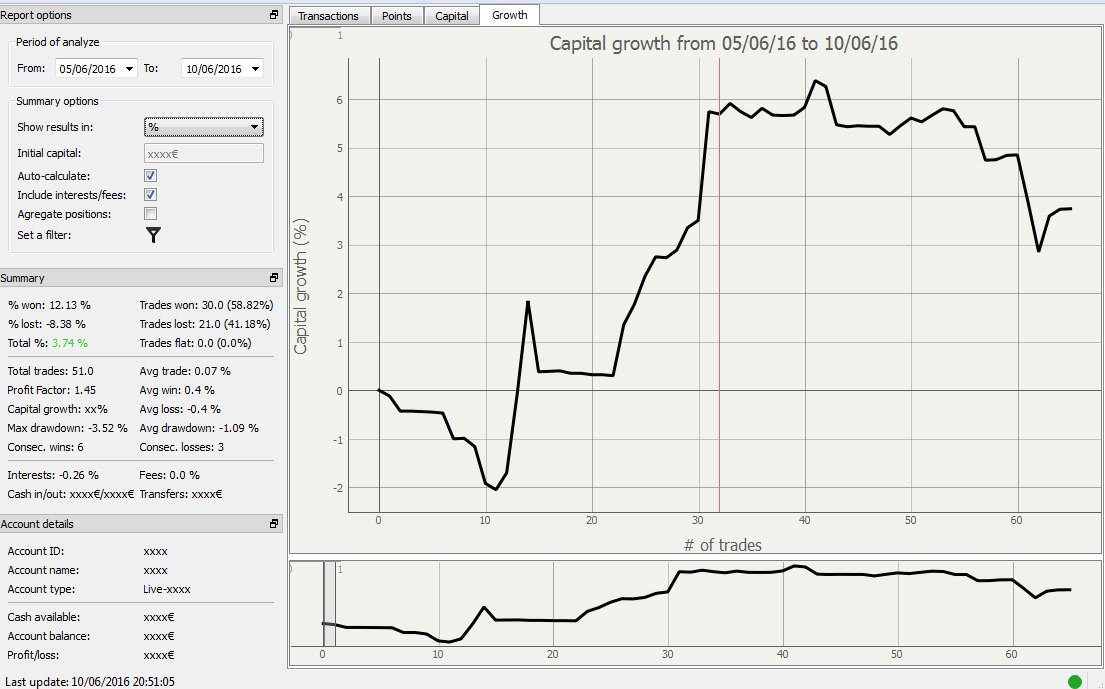Click the Consec. wins: 6 text
The image size is (1105, 689).
tap(45, 447)
